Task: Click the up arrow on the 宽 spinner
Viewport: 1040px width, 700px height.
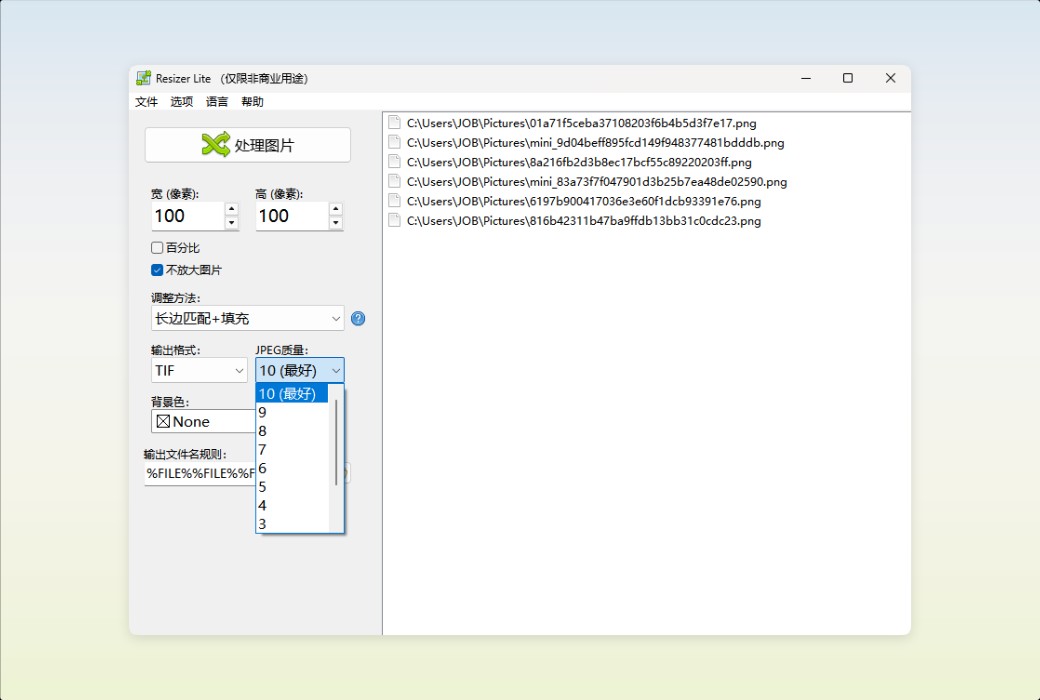Action: pos(231,210)
